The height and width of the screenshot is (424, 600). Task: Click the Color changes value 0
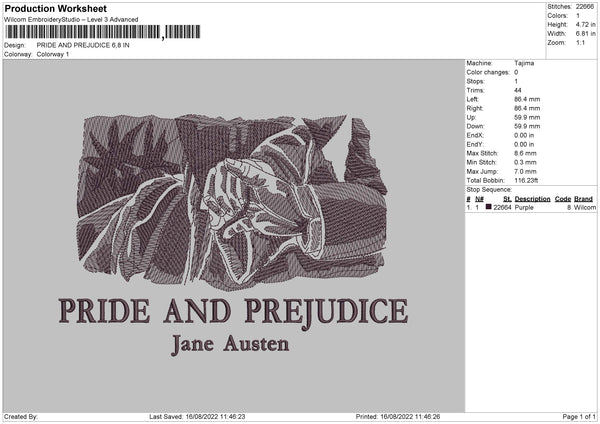point(516,72)
